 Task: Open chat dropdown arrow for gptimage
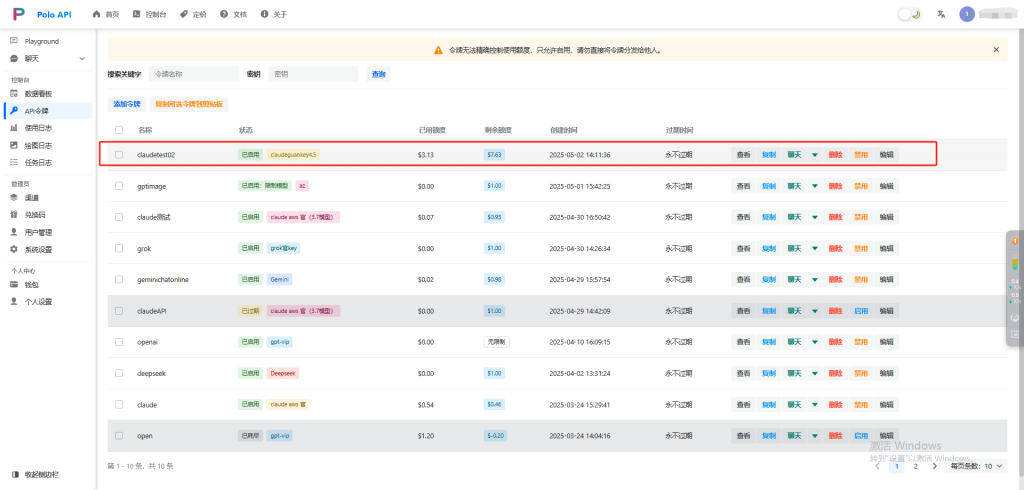pos(814,186)
